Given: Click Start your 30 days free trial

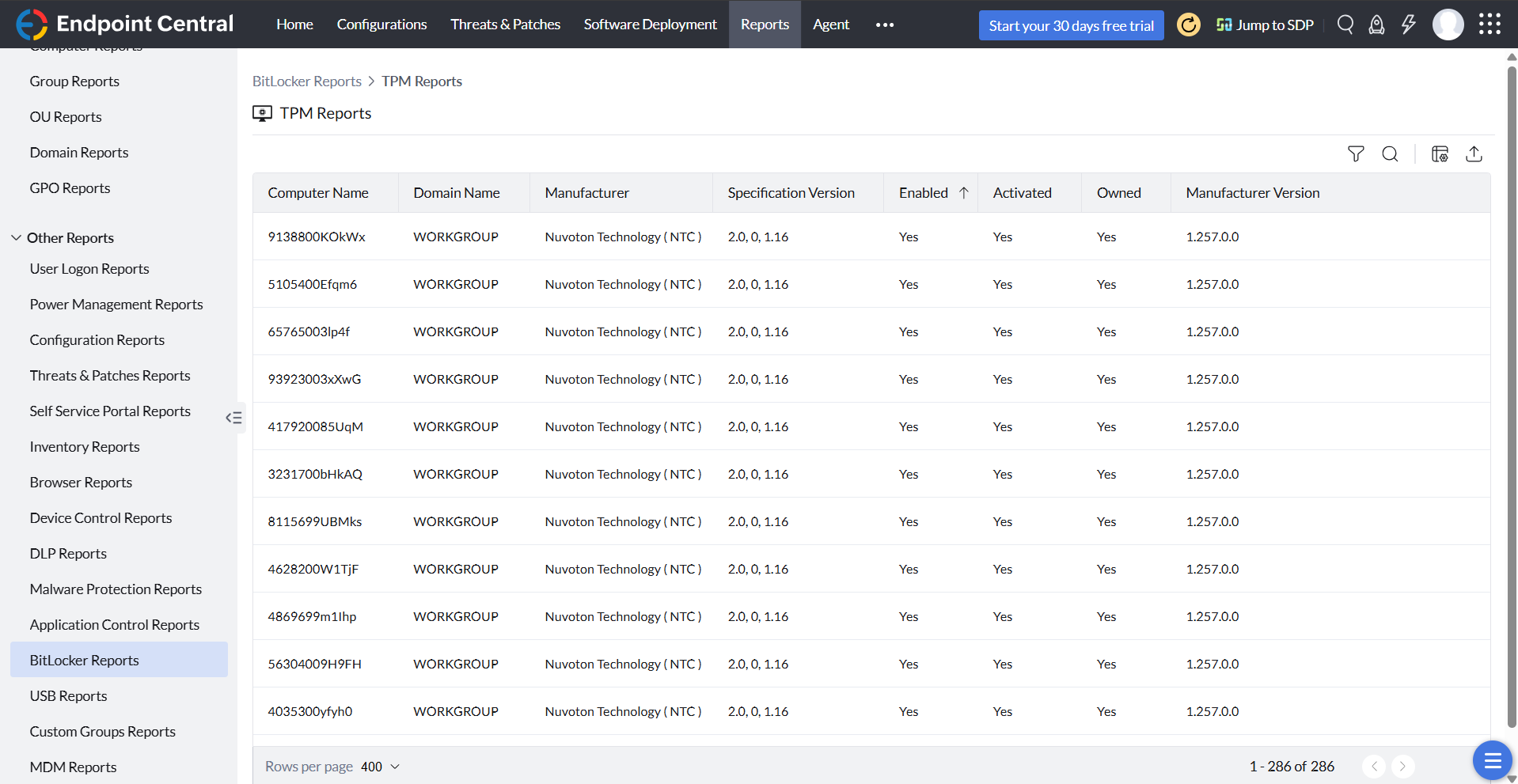Looking at the screenshot, I should click(1071, 25).
